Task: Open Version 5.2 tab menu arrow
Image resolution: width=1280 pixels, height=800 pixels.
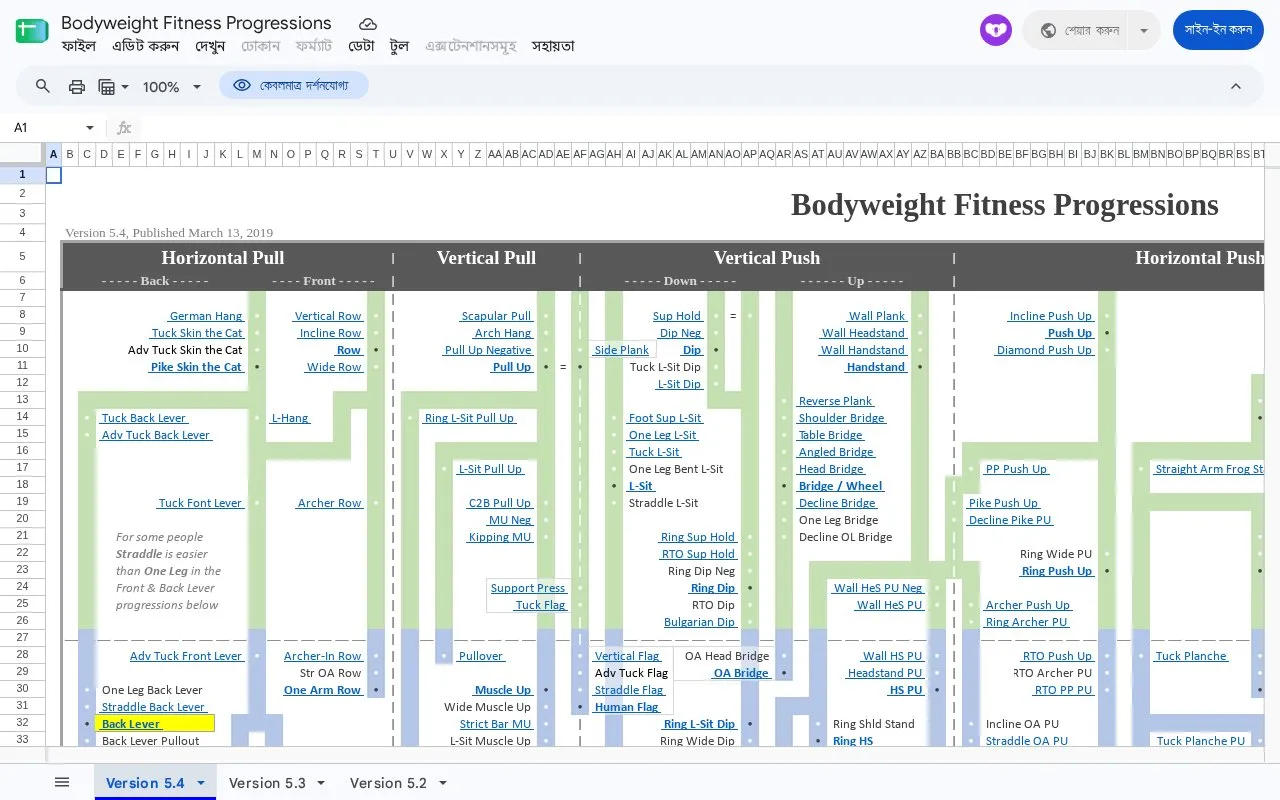Action: coord(443,783)
